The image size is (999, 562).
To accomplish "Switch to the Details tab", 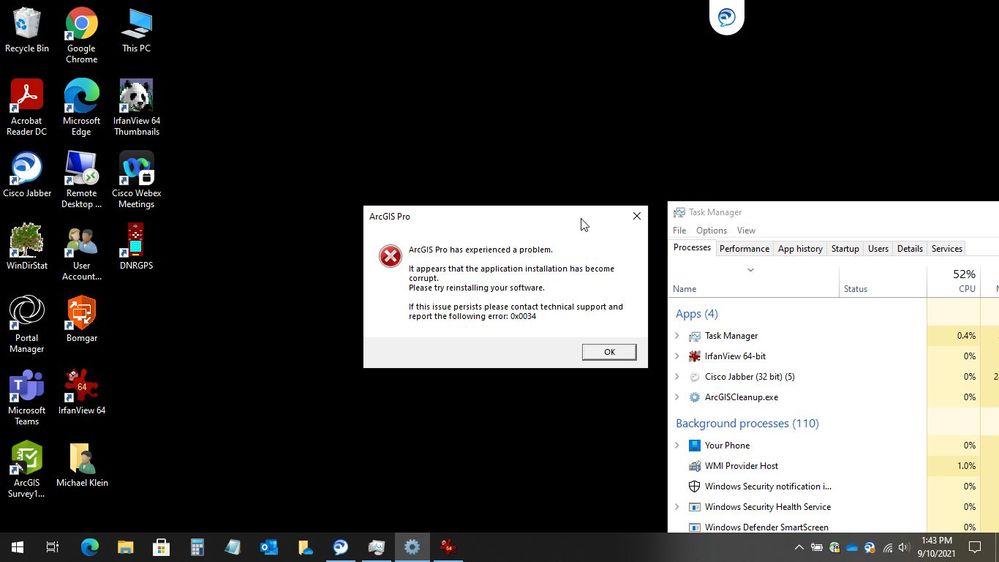I will point(910,249).
